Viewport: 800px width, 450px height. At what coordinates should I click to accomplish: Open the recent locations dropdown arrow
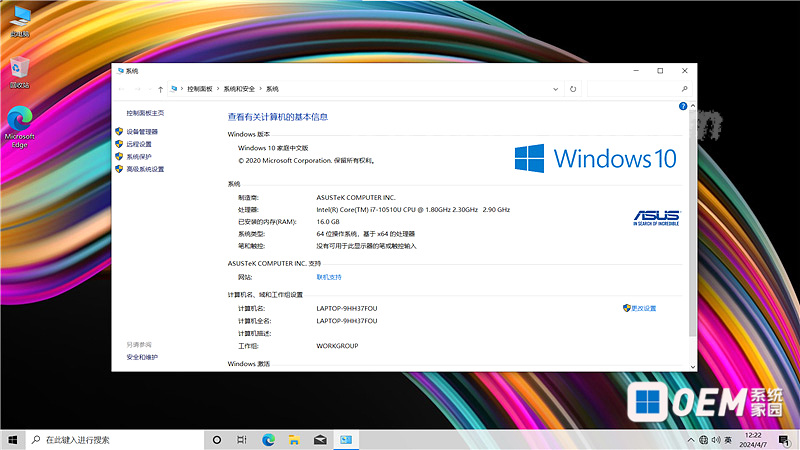point(149,89)
